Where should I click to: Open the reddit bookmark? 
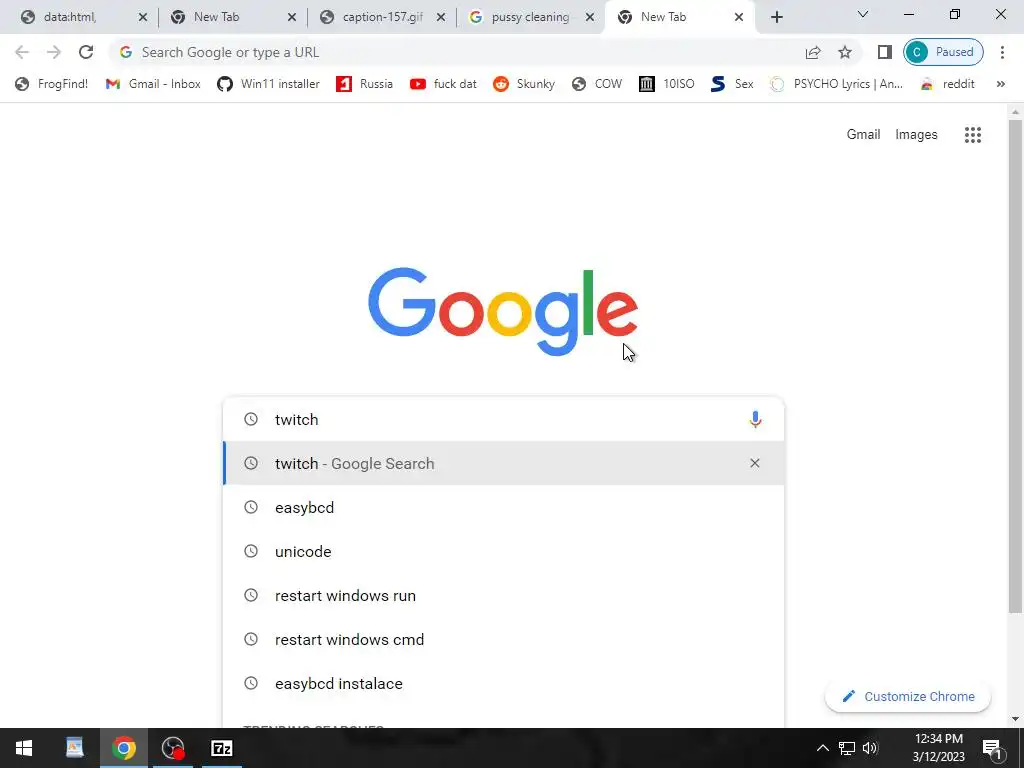pos(947,84)
